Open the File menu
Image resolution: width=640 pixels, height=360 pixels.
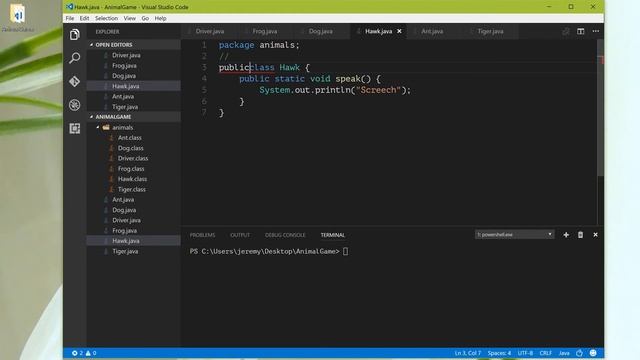(70, 18)
